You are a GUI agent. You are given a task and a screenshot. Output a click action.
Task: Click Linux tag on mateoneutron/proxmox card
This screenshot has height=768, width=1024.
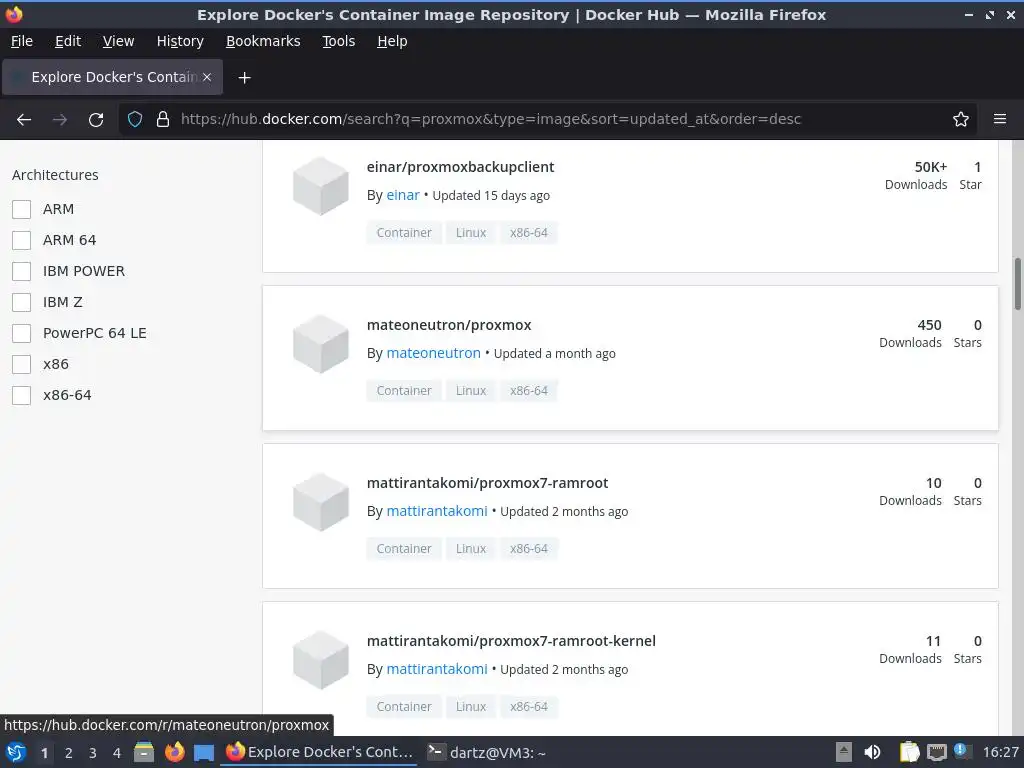[471, 391]
